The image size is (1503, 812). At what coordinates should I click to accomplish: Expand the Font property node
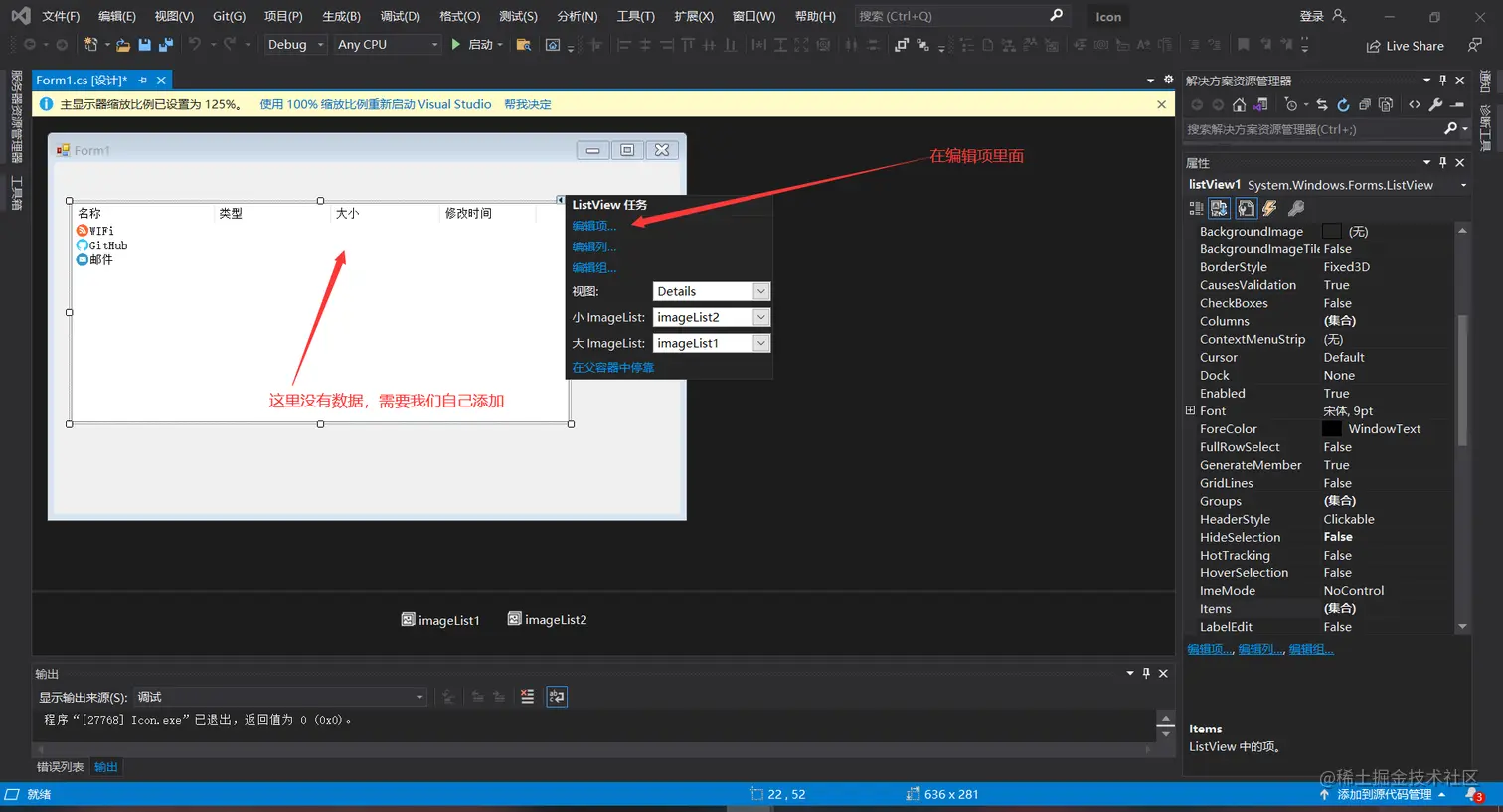click(1190, 410)
